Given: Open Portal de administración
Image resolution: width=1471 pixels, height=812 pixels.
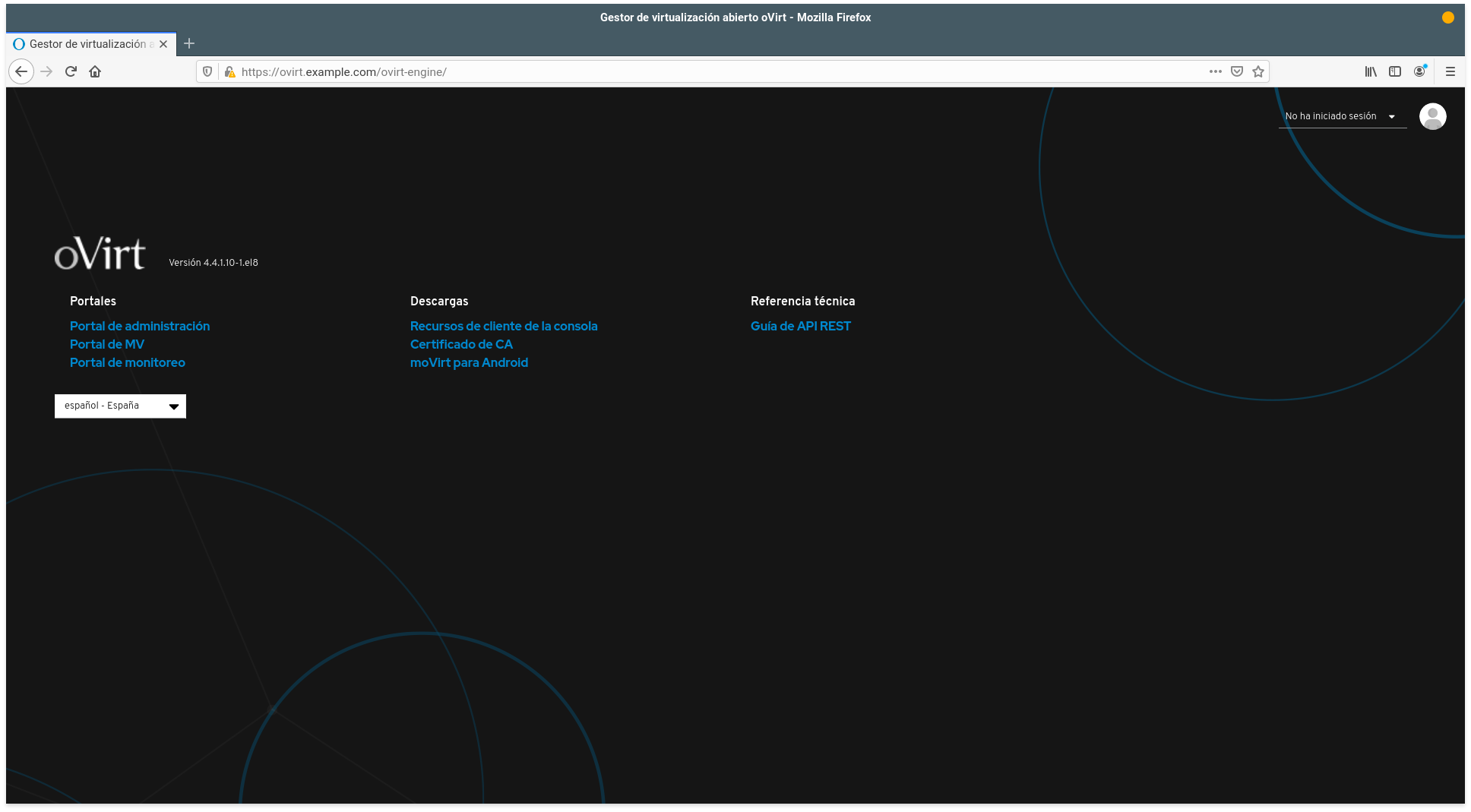Looking at the screenshot, I should click(140, 326).
